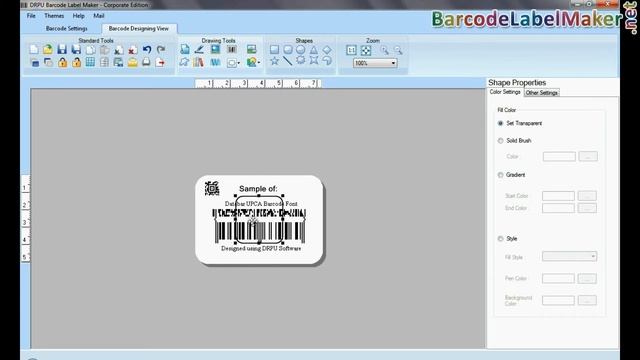
Task: Click the browse button next to Color
Action: tap(588, 156)
